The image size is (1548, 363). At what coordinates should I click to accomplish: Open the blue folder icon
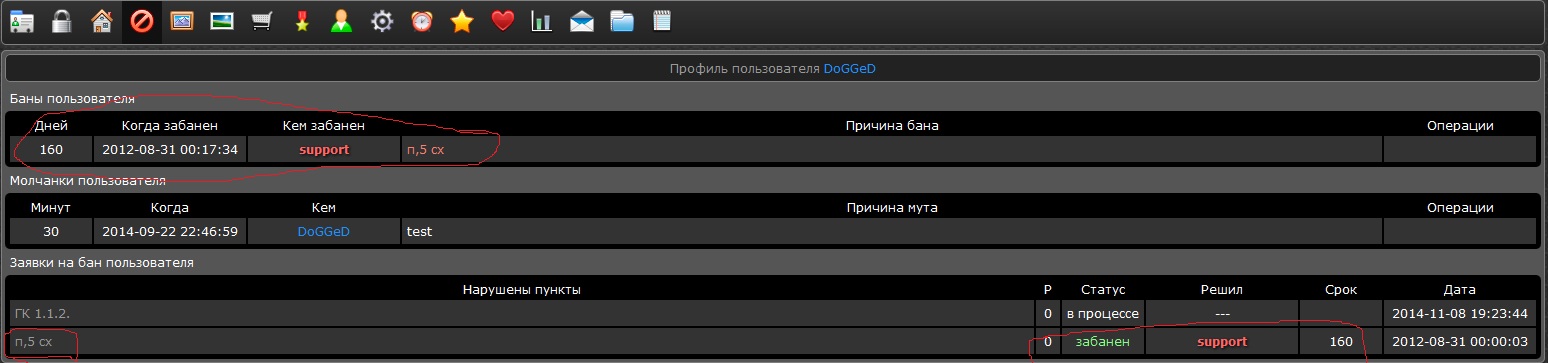(622, 21)
